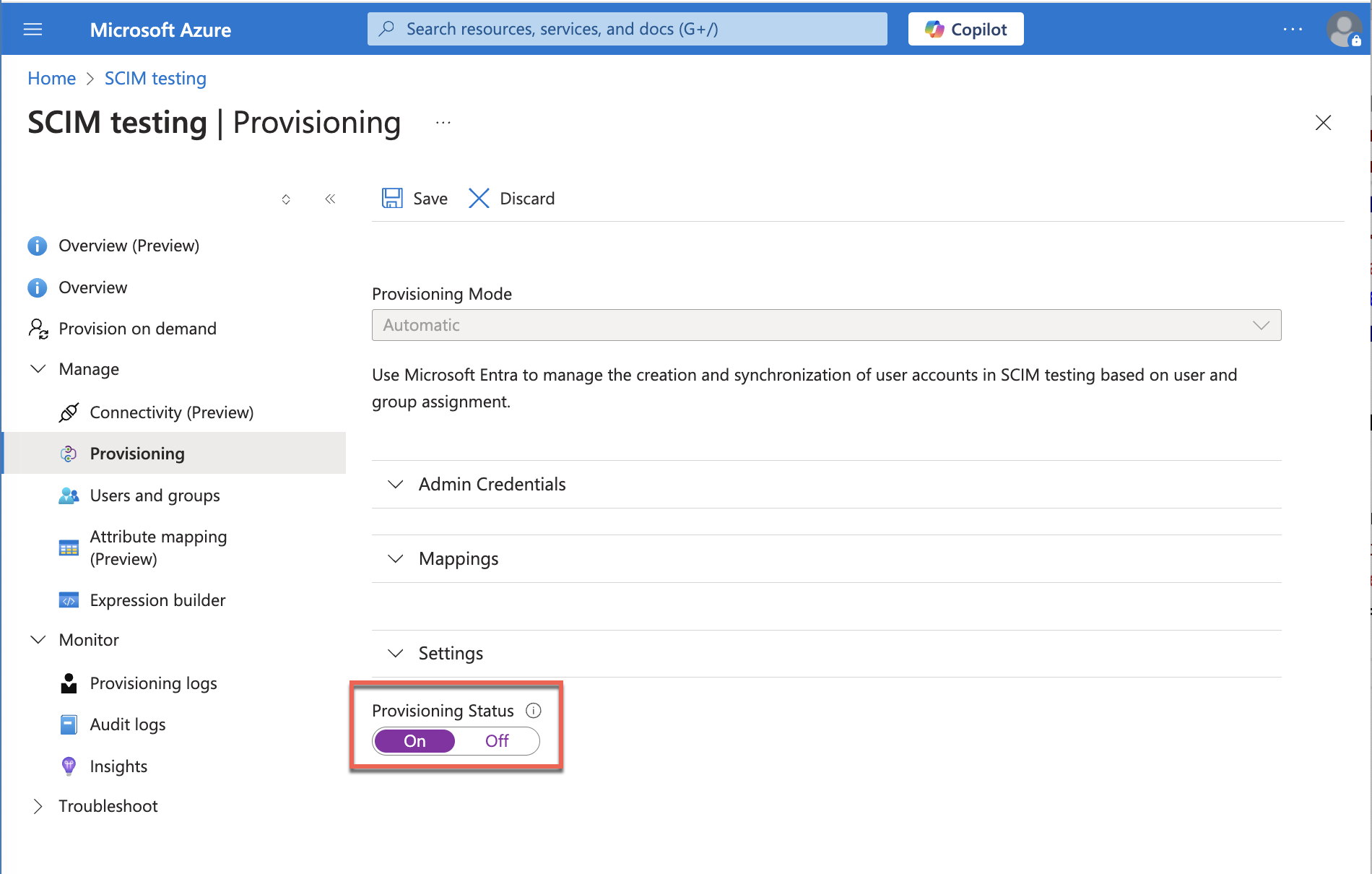Expand the Troubleshoot menu group
This screenshot has height=874, width=1372.
coord(108,806)
